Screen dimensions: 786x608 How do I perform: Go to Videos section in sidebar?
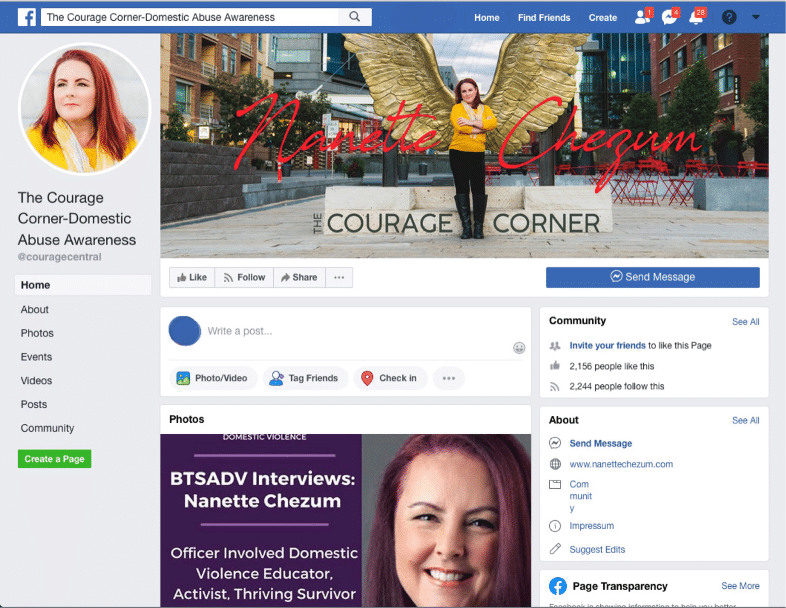[x=37, y=381]
